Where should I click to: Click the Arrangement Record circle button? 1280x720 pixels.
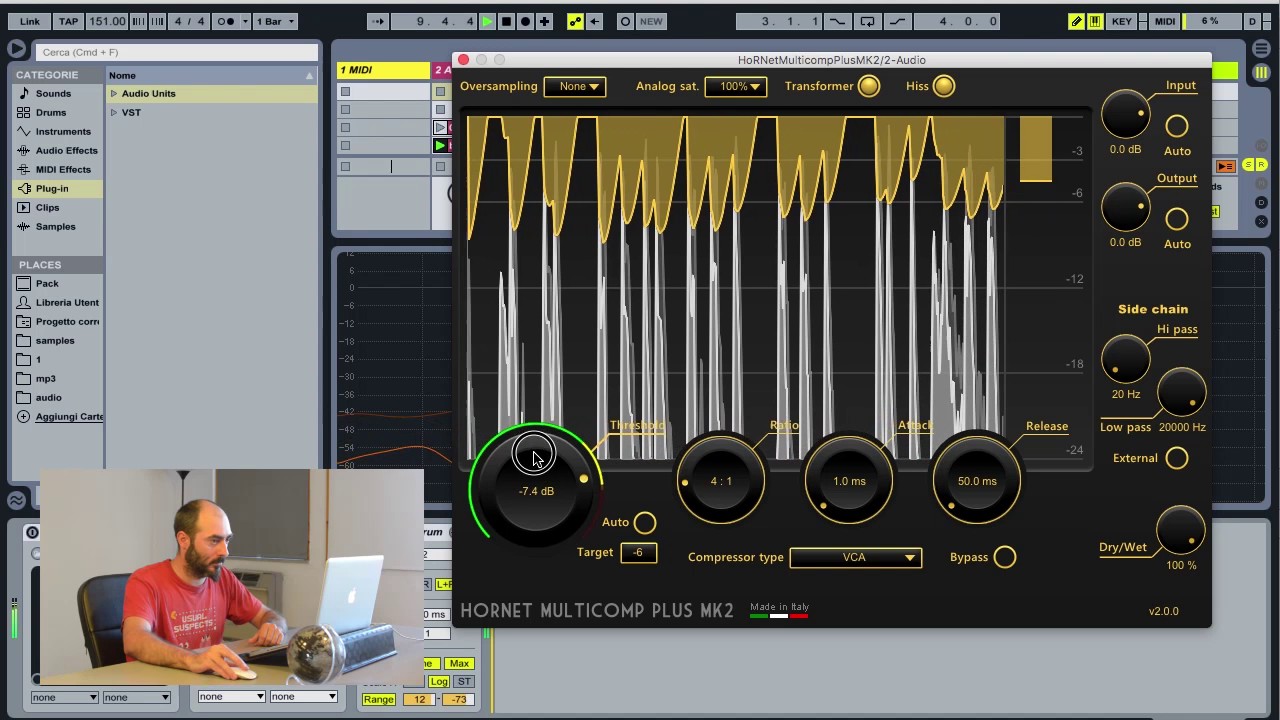click(525, 21)
